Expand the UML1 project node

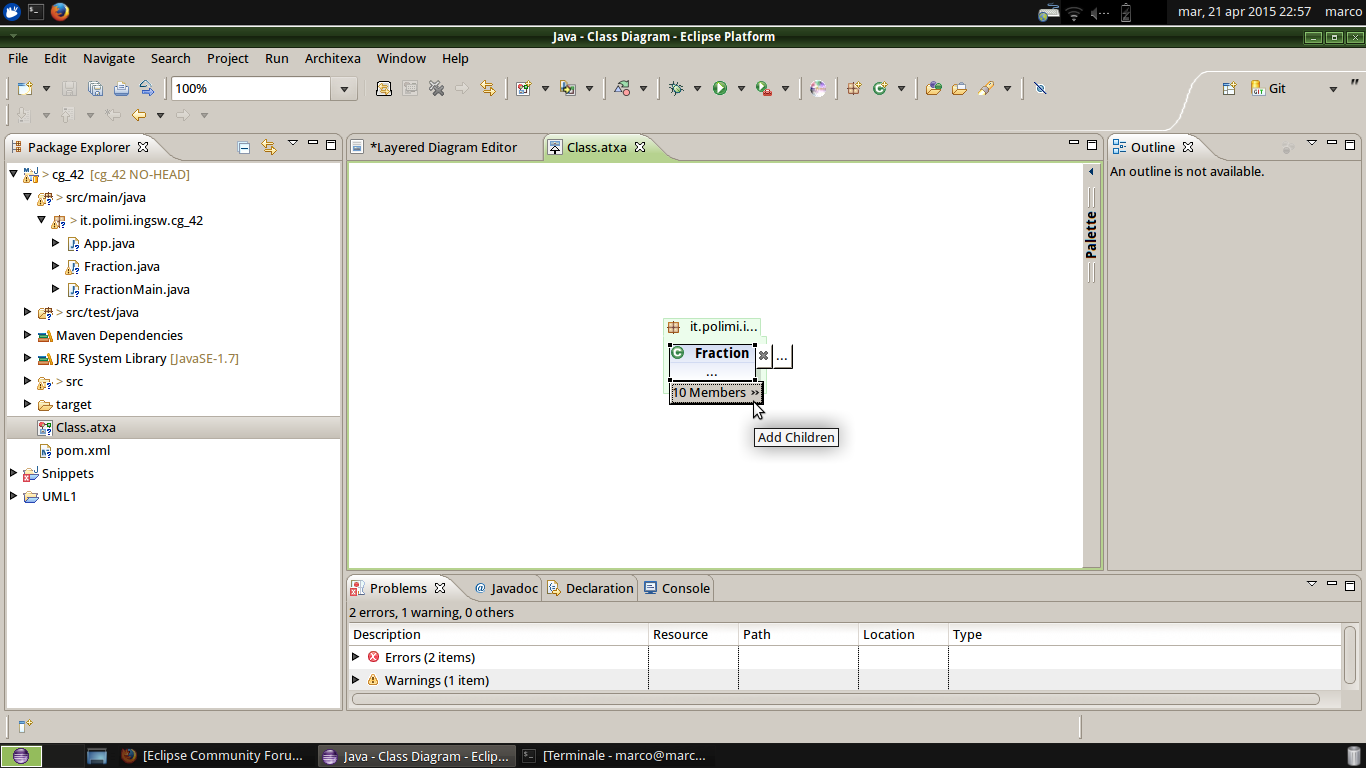tap(13, 496)
